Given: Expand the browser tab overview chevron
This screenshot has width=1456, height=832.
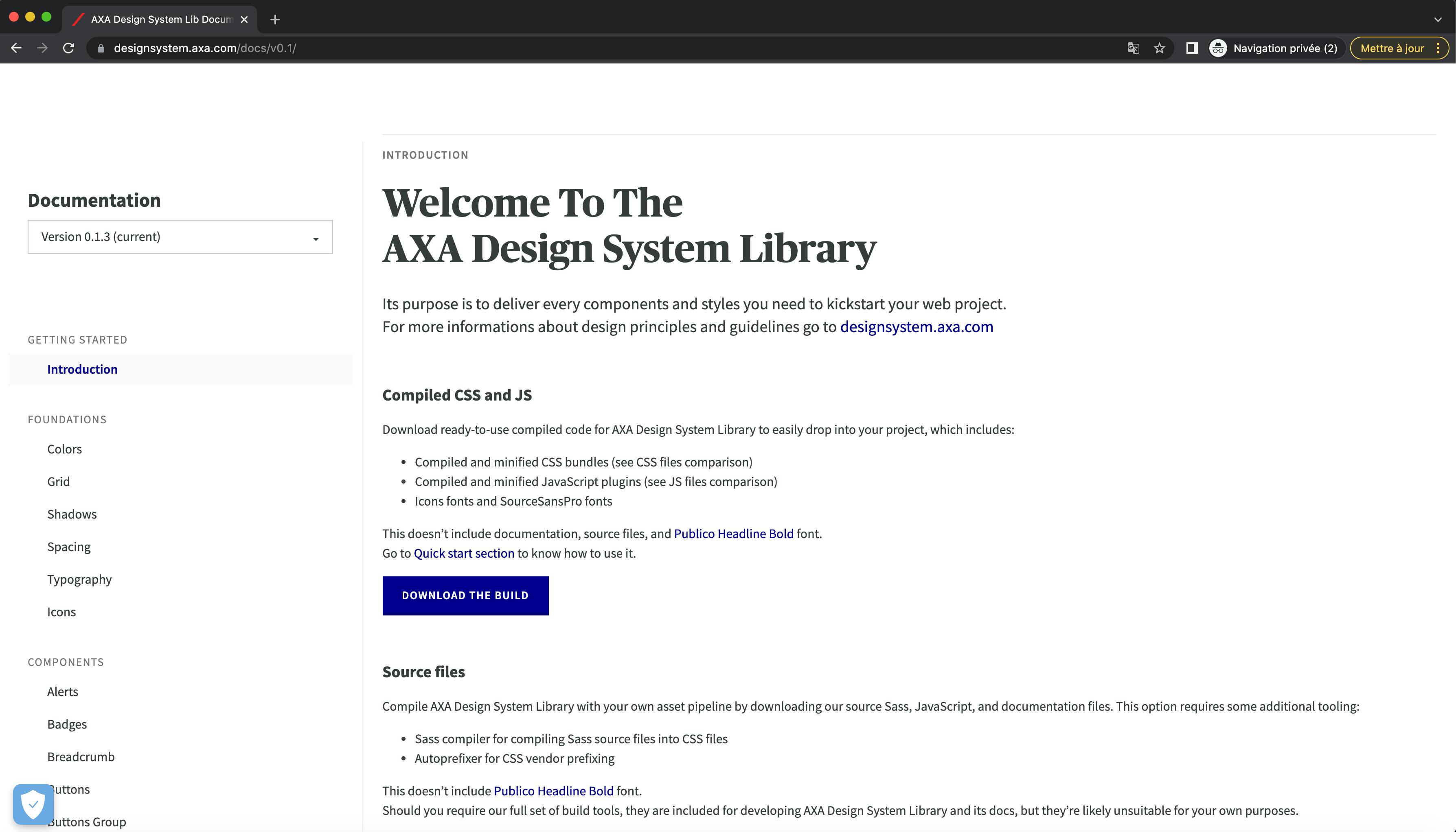Looking at the screenshot, I should click(1438, 19).
